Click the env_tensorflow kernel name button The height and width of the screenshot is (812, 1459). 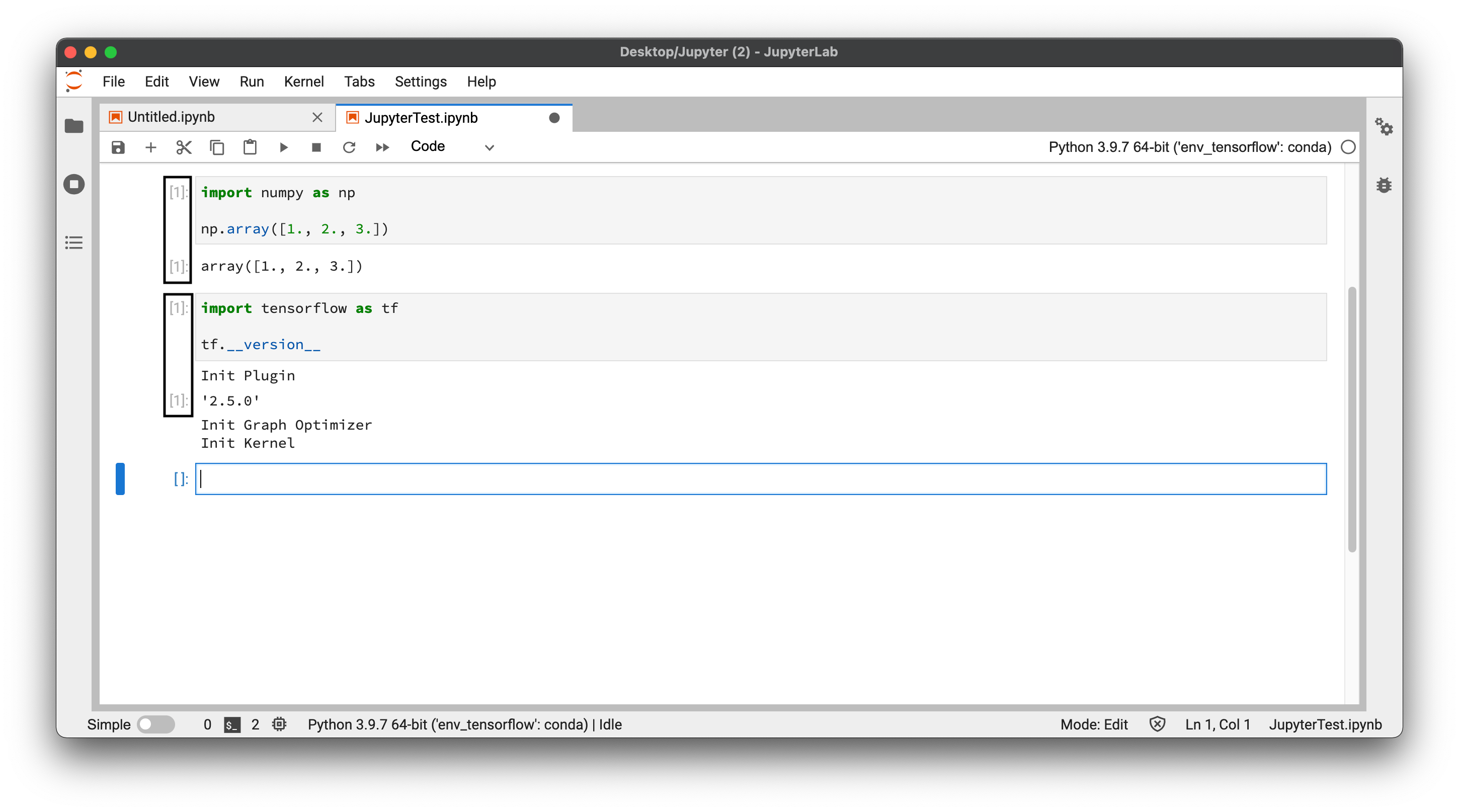[1189, 147]
